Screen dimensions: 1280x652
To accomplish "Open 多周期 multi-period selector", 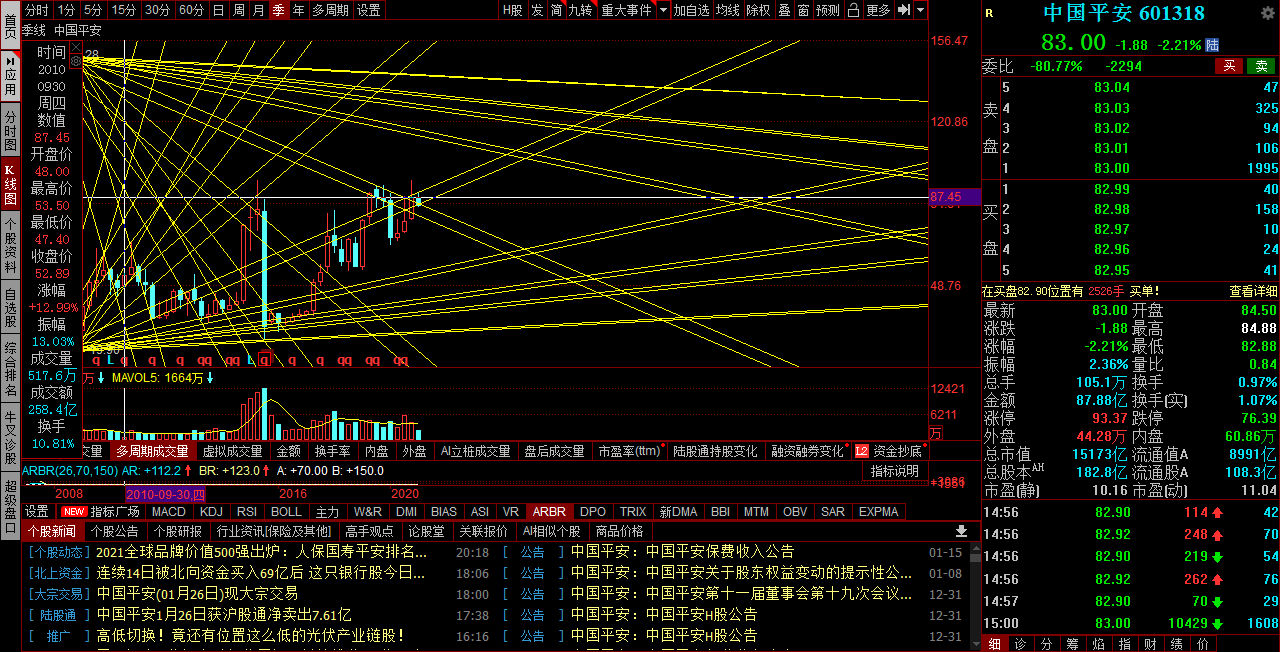I will tap(330, 10).
